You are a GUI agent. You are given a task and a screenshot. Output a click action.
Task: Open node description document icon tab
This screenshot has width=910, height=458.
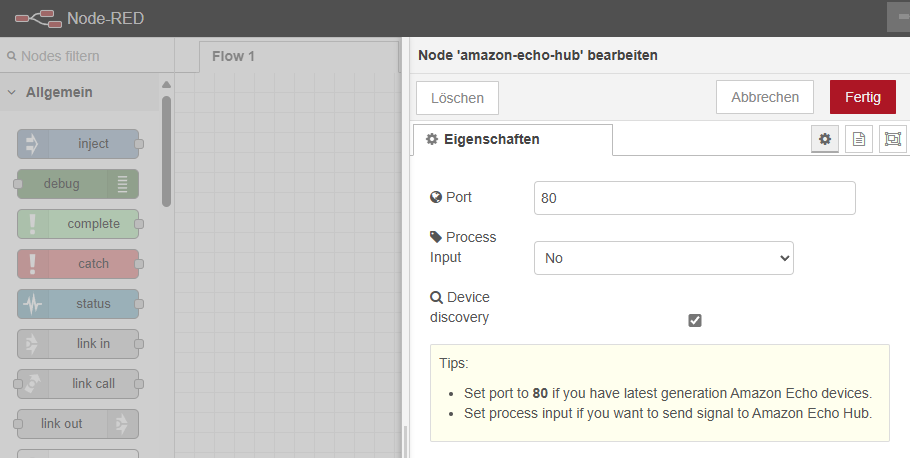point(859,139)
